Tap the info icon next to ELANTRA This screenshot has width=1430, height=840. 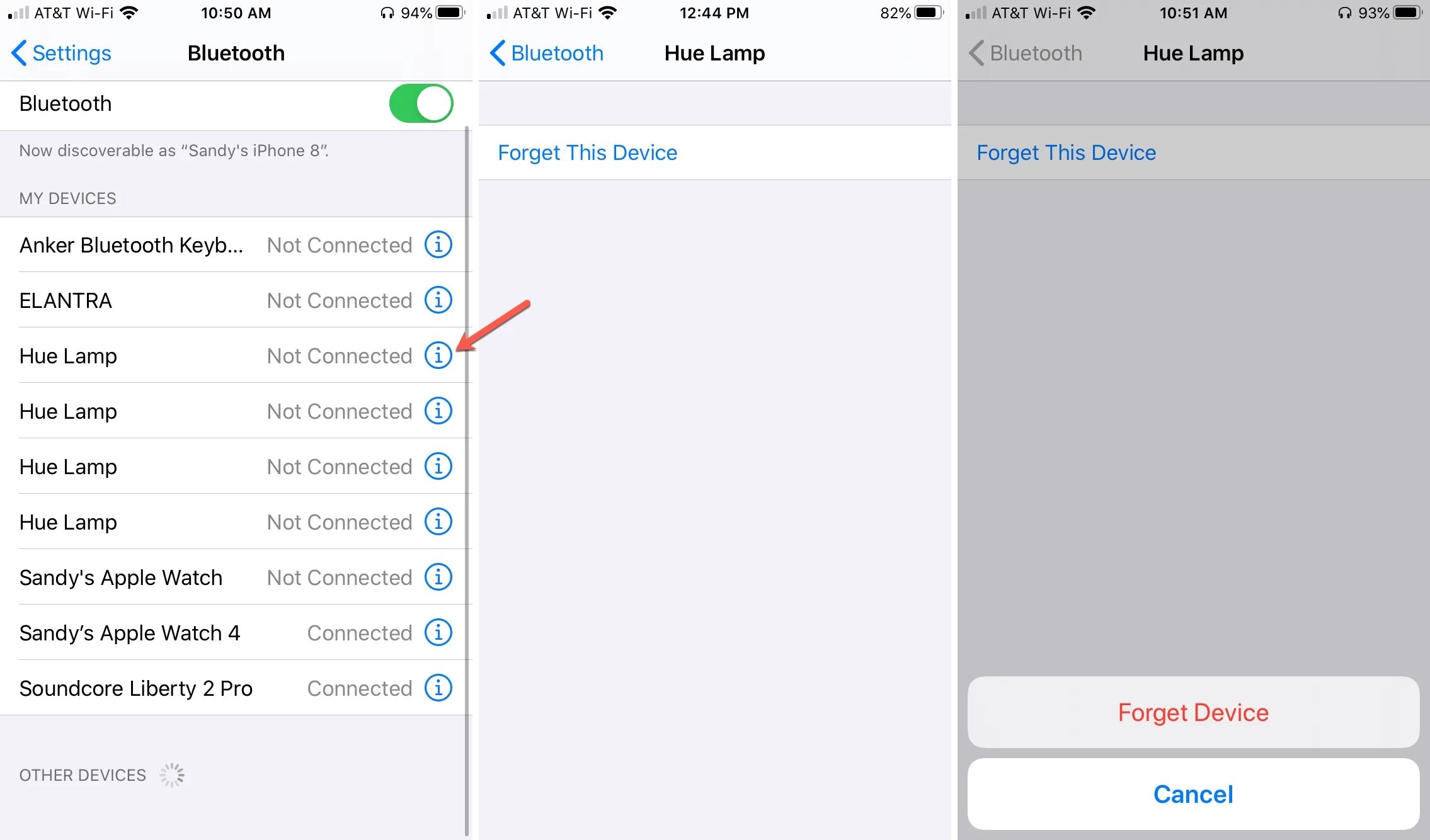(438, 300)
